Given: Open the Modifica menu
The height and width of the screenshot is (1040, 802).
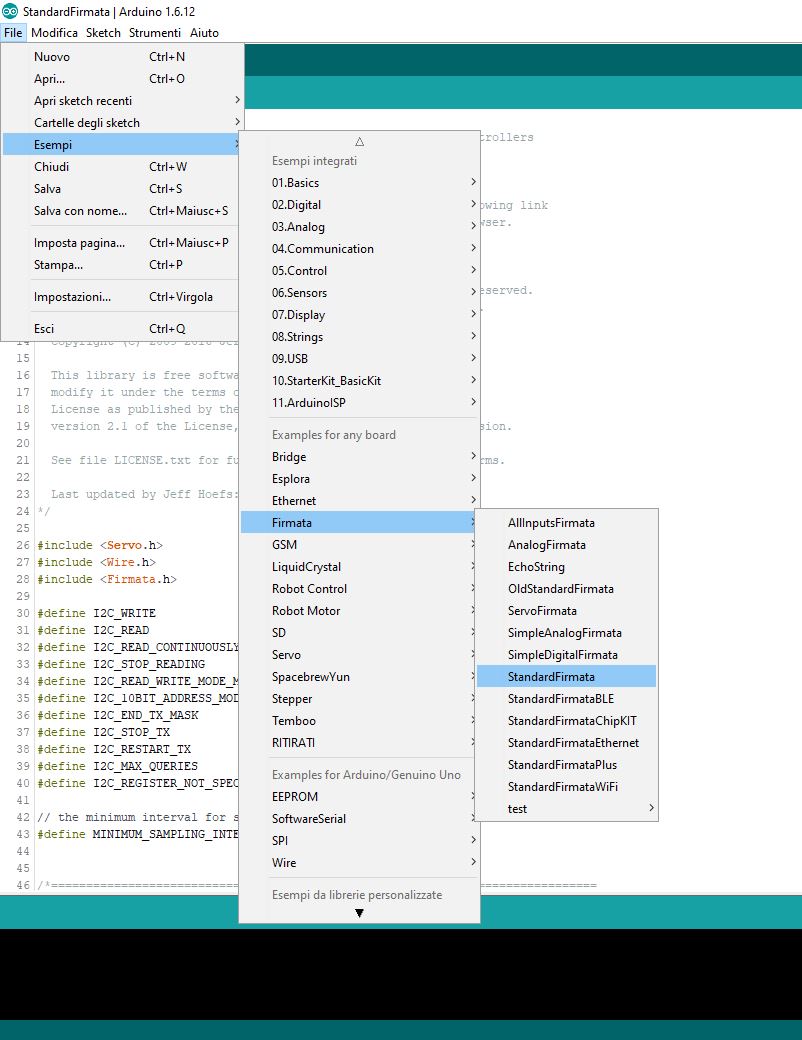Looking at the screenshot, I should [54, 32].
